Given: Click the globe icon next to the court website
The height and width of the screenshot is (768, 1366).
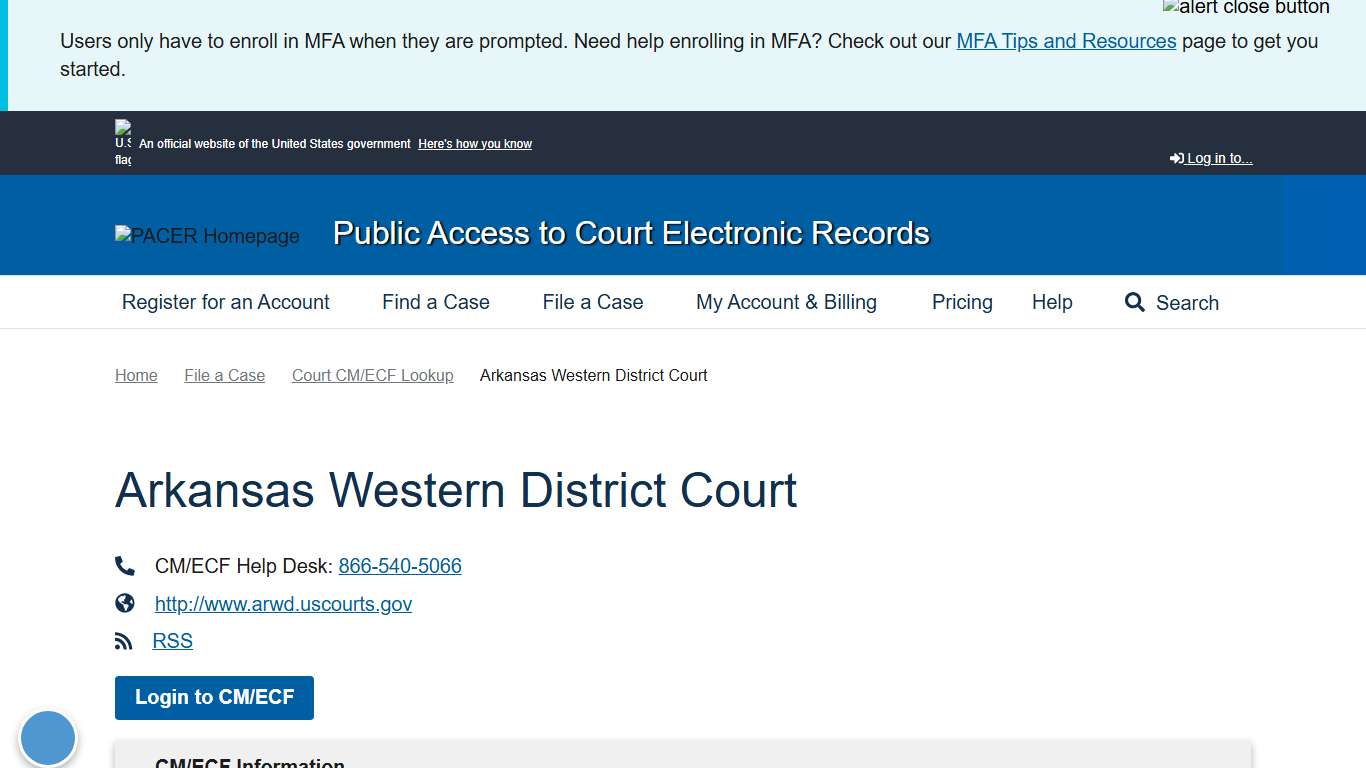Looking at the screenshot, I should pos(124,603).
